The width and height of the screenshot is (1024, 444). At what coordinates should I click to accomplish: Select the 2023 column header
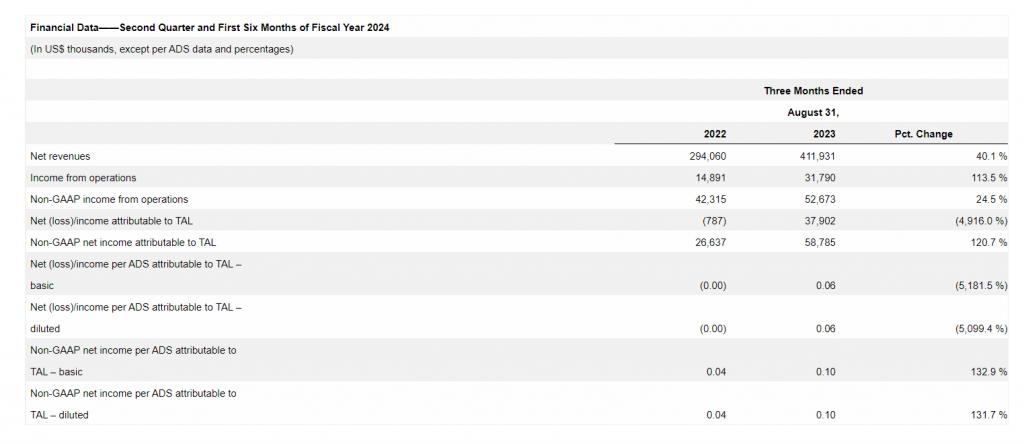pyautogui.click(x=824, y=134)
